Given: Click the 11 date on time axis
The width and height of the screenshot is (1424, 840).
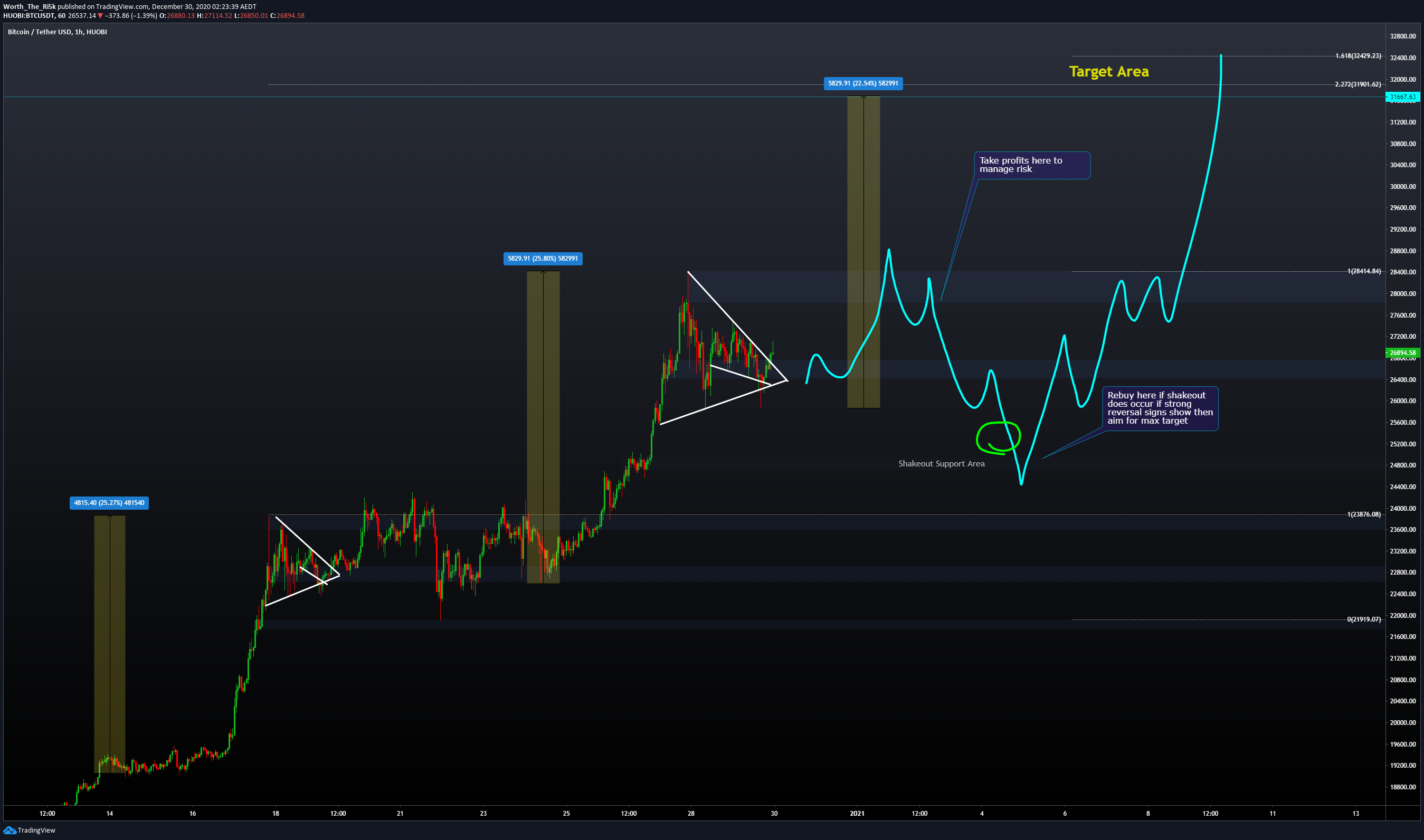Looking at the screenshot, I should (x=1273, y=814).
